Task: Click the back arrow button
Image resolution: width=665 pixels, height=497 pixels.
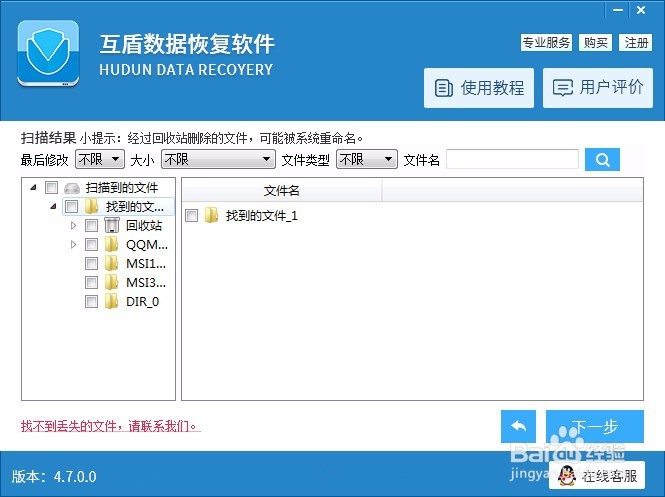Action: pyautogui.click(x=518, y=426)
